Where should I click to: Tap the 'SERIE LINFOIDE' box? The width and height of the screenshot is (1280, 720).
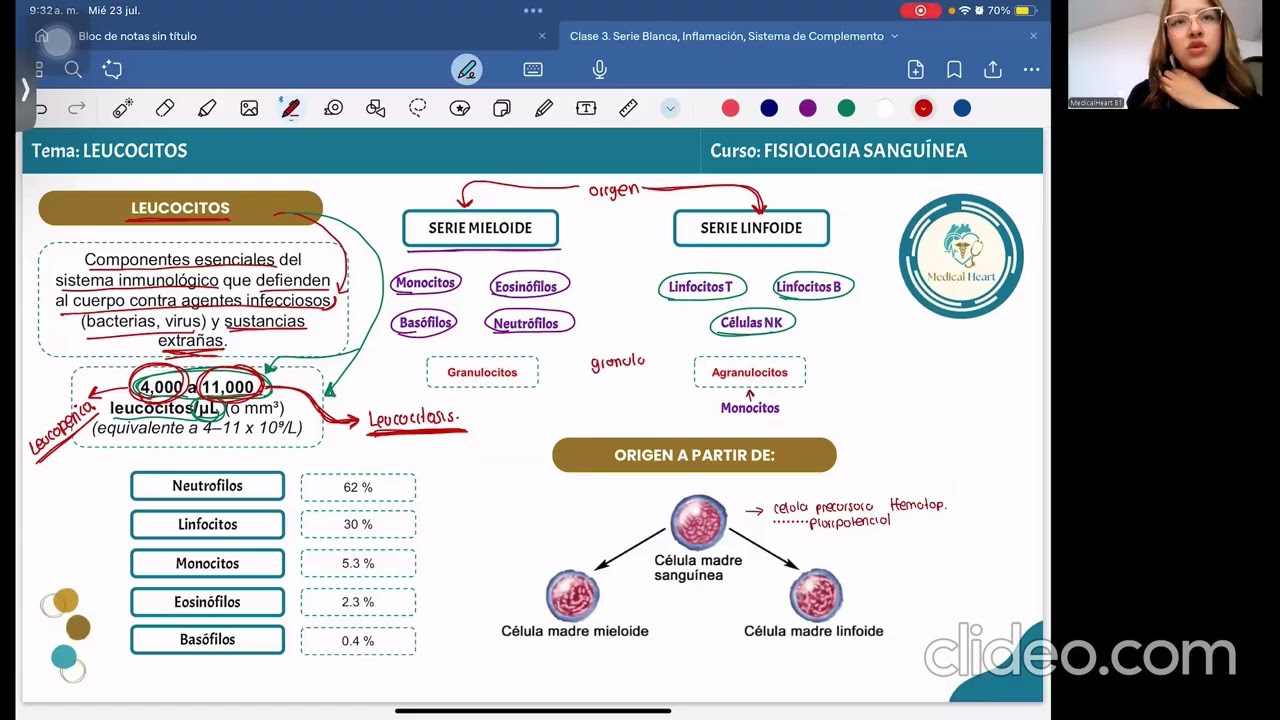(x=751, y=228)
